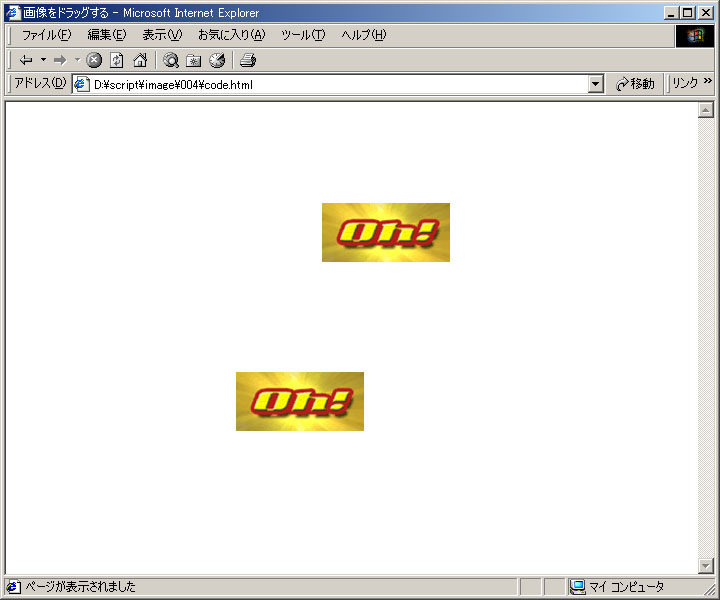Minimize the Internet Explorer window
The image size is (720, 600).
click(671, 13)
